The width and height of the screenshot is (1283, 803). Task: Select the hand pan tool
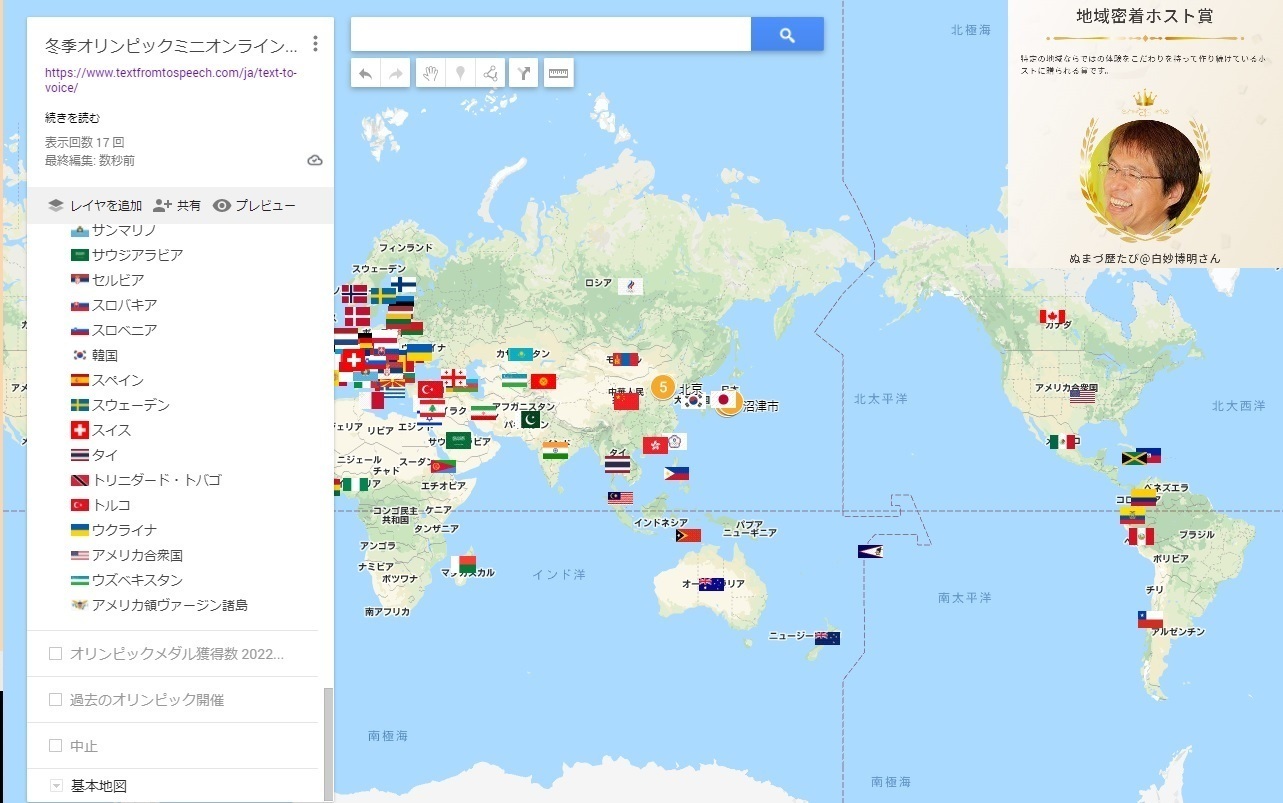(429, 73)
